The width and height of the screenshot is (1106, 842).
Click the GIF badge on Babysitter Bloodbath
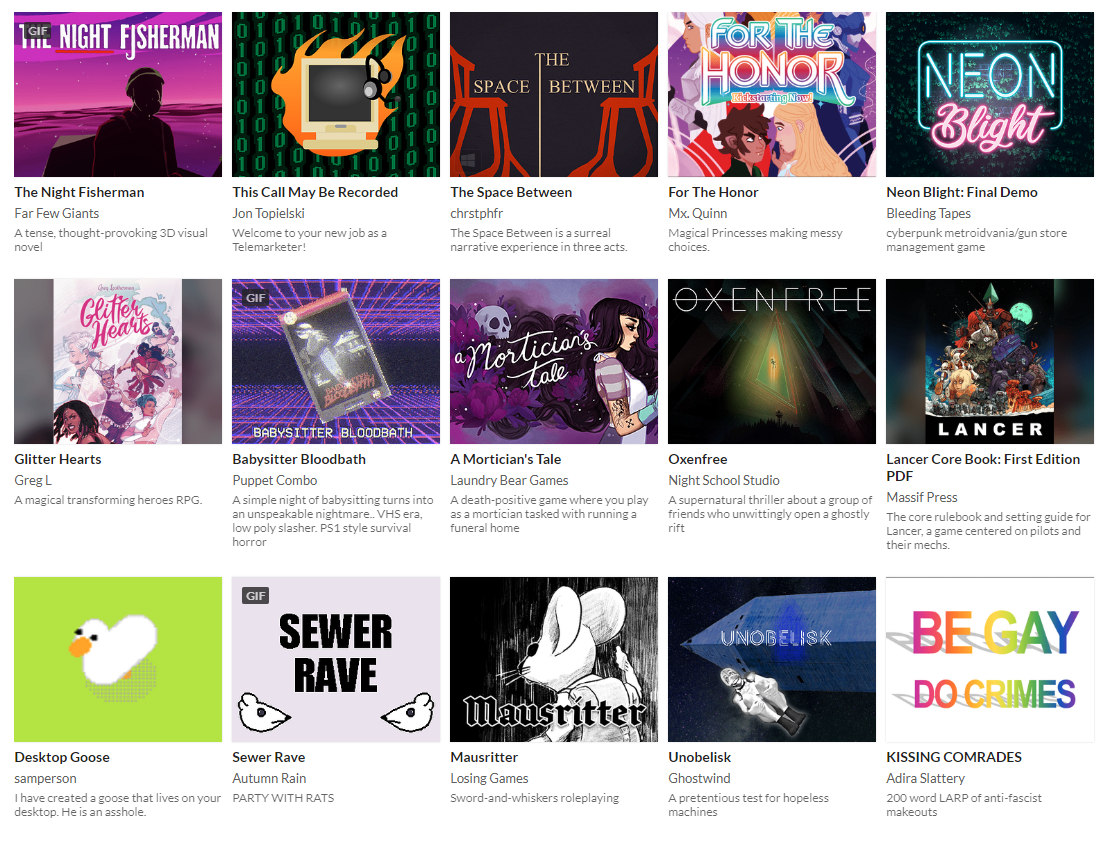click(255, 298)
